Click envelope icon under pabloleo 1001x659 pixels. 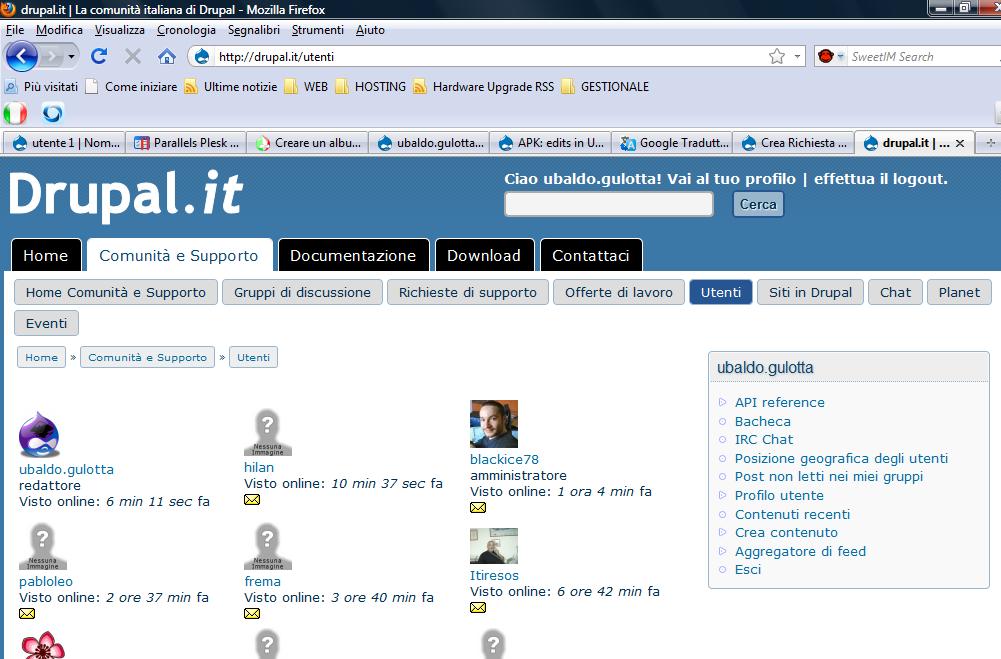tap(27, 613)
